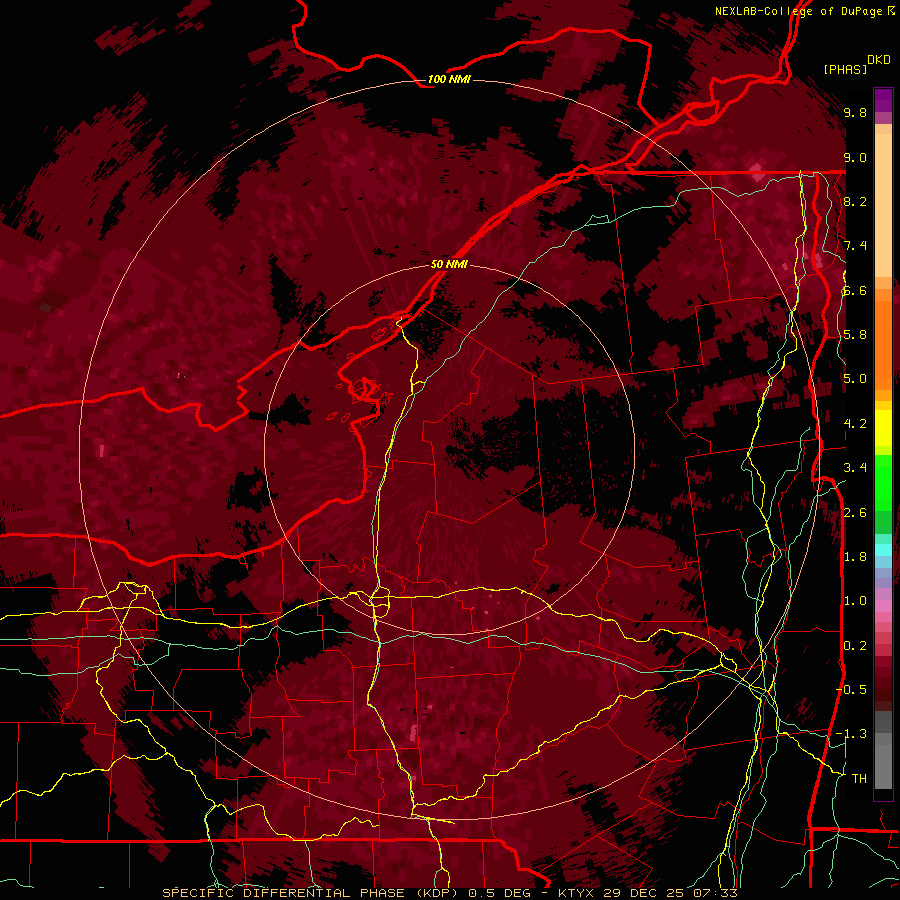Click the DKD legend unit label

coord(879,60)
